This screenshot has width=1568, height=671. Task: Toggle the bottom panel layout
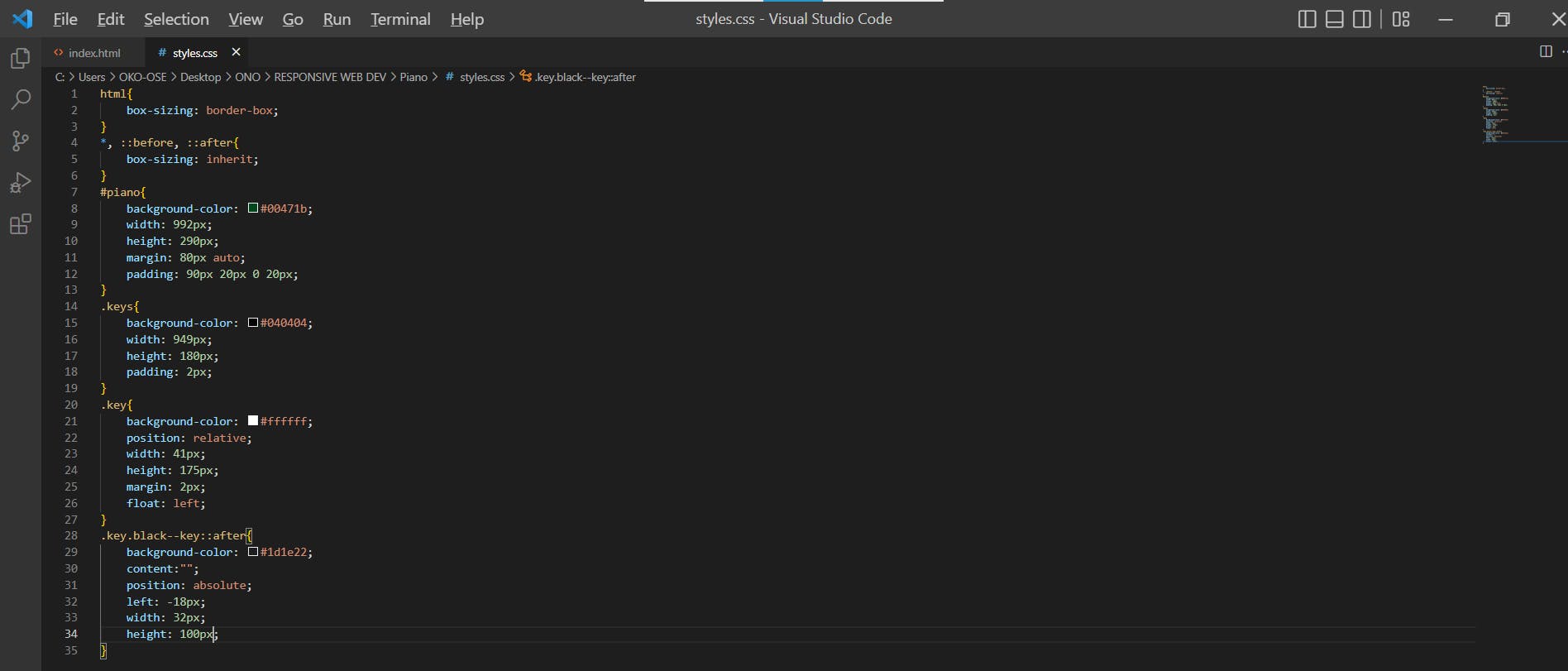pos(1334,19)
